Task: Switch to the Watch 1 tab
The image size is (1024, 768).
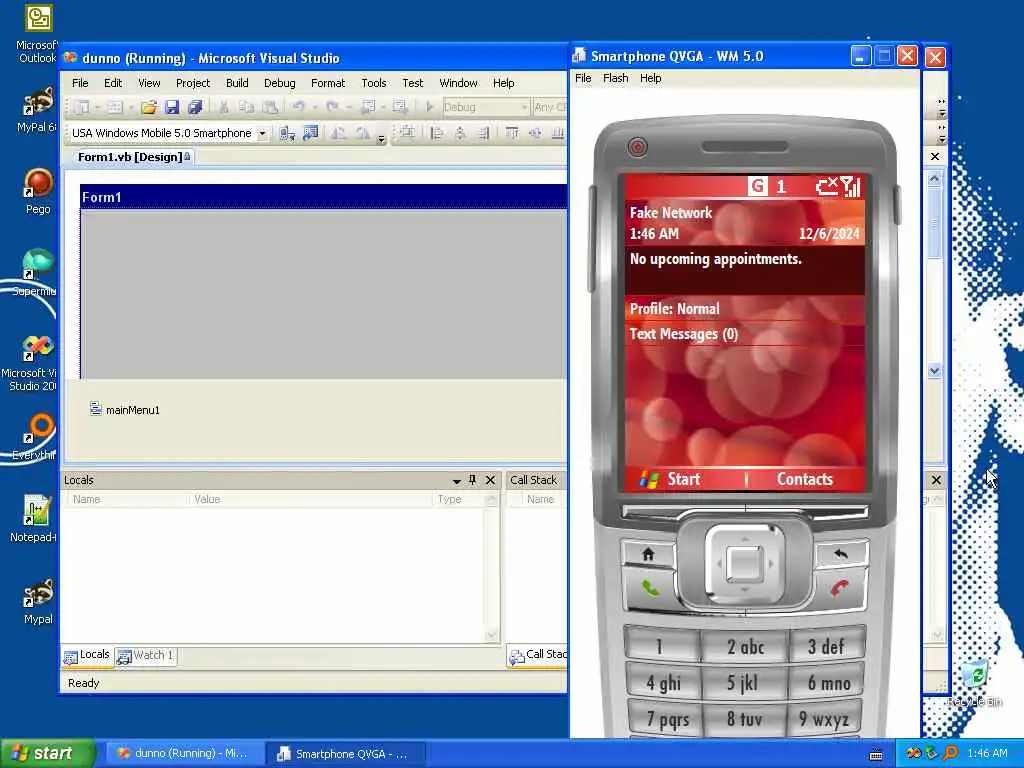Action: (145, 656)
